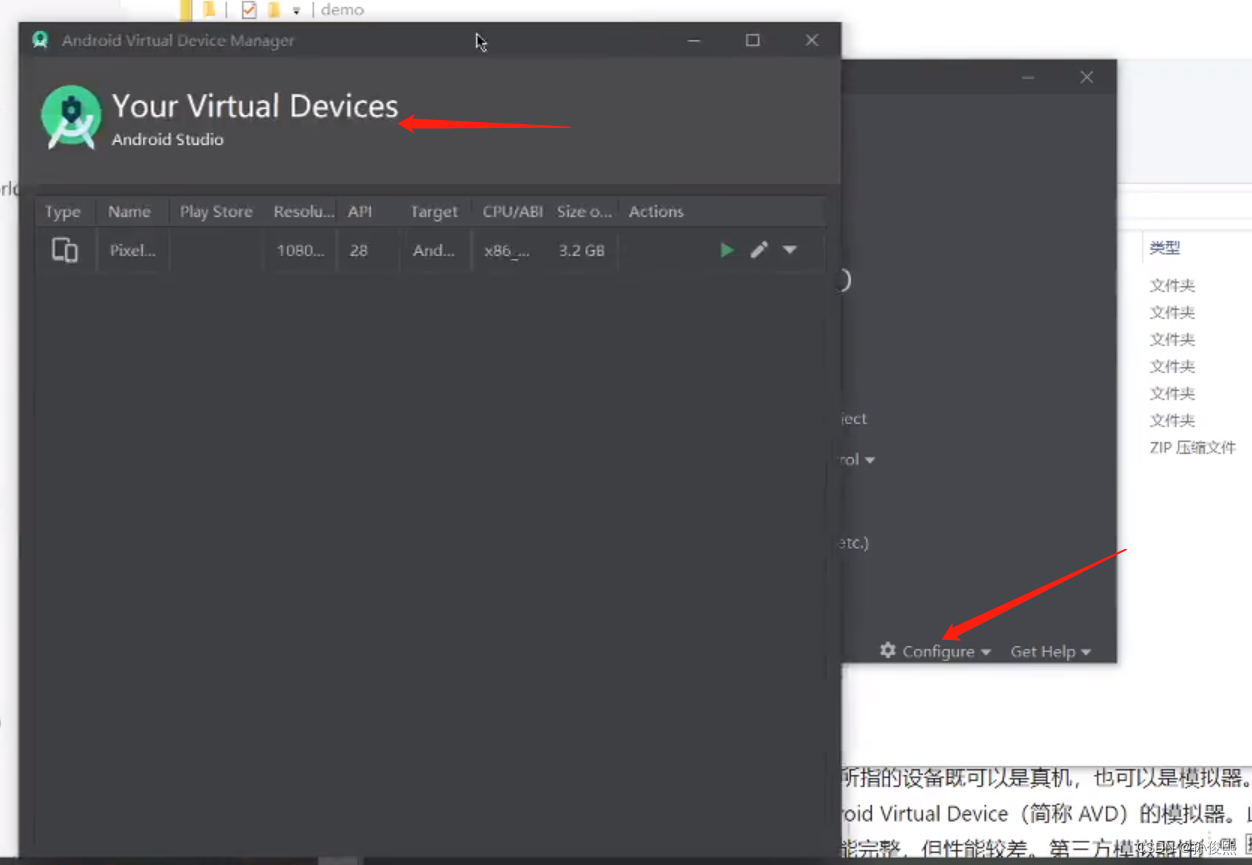Click the AVD Manager title bar icon
Screen dimensions: 1252x865
coord(40,40)
